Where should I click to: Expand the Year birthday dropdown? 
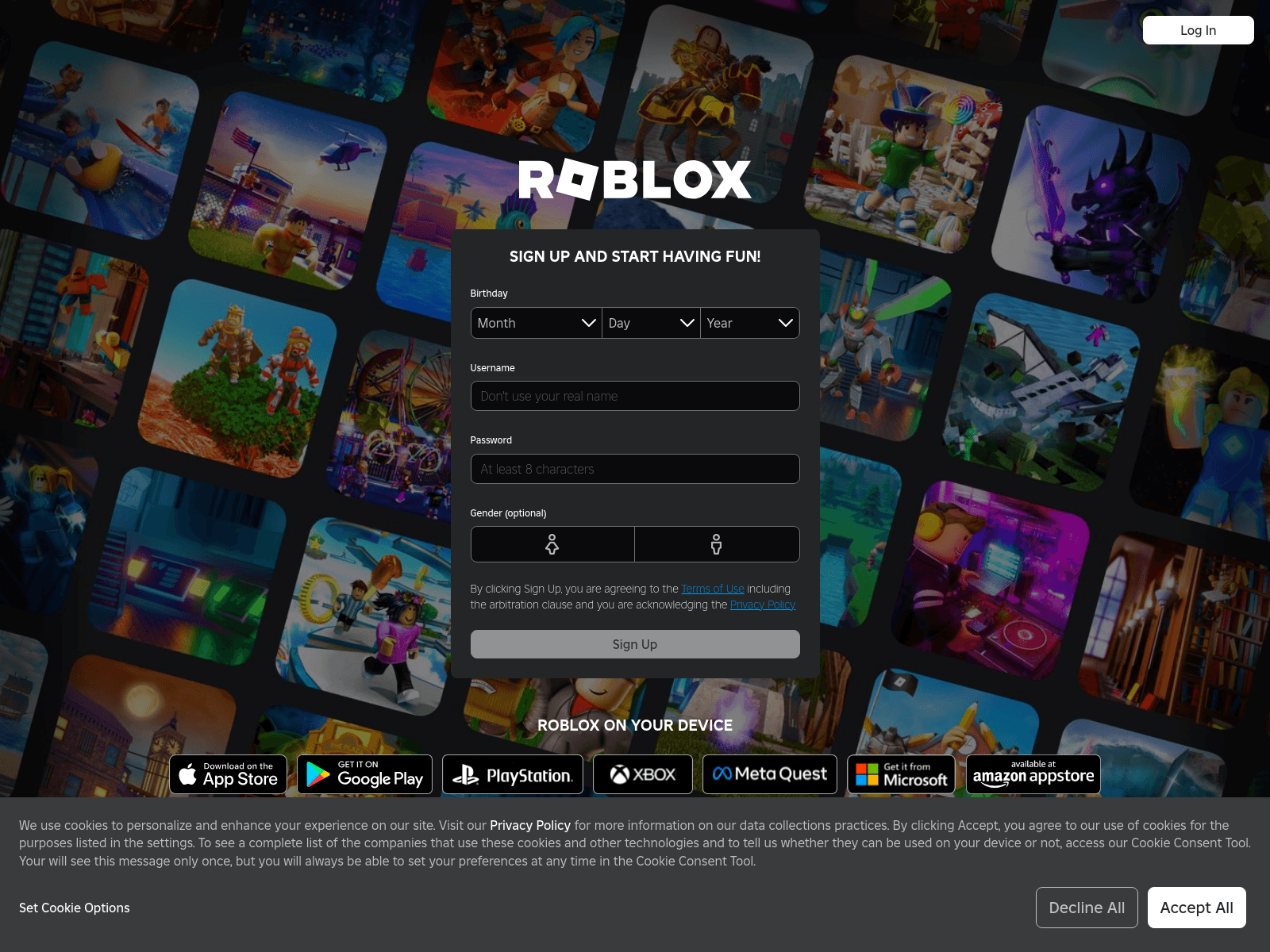pyautogui.click(x=750, y=323)
